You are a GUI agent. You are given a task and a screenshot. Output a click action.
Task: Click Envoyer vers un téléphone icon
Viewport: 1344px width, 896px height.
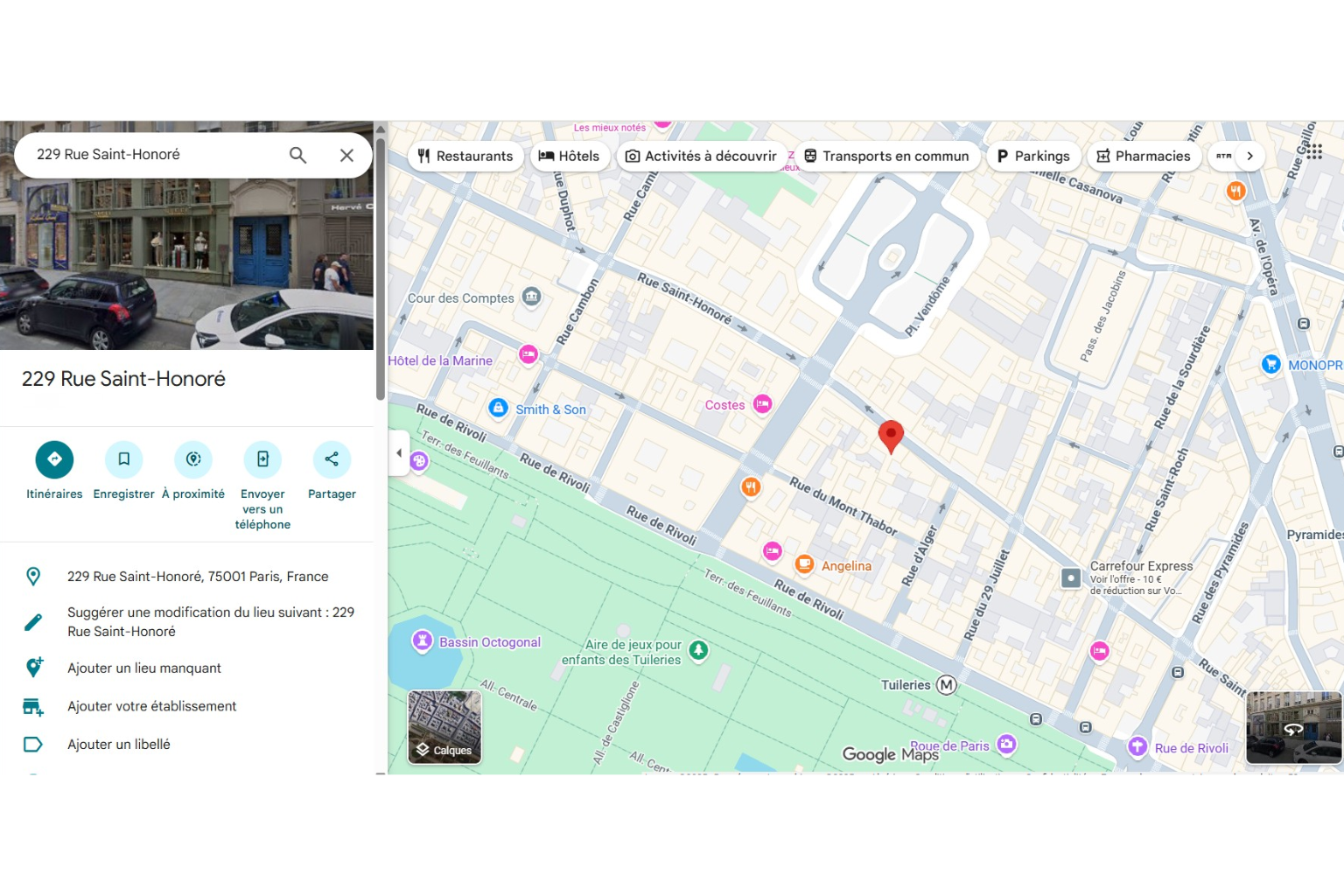262,459
